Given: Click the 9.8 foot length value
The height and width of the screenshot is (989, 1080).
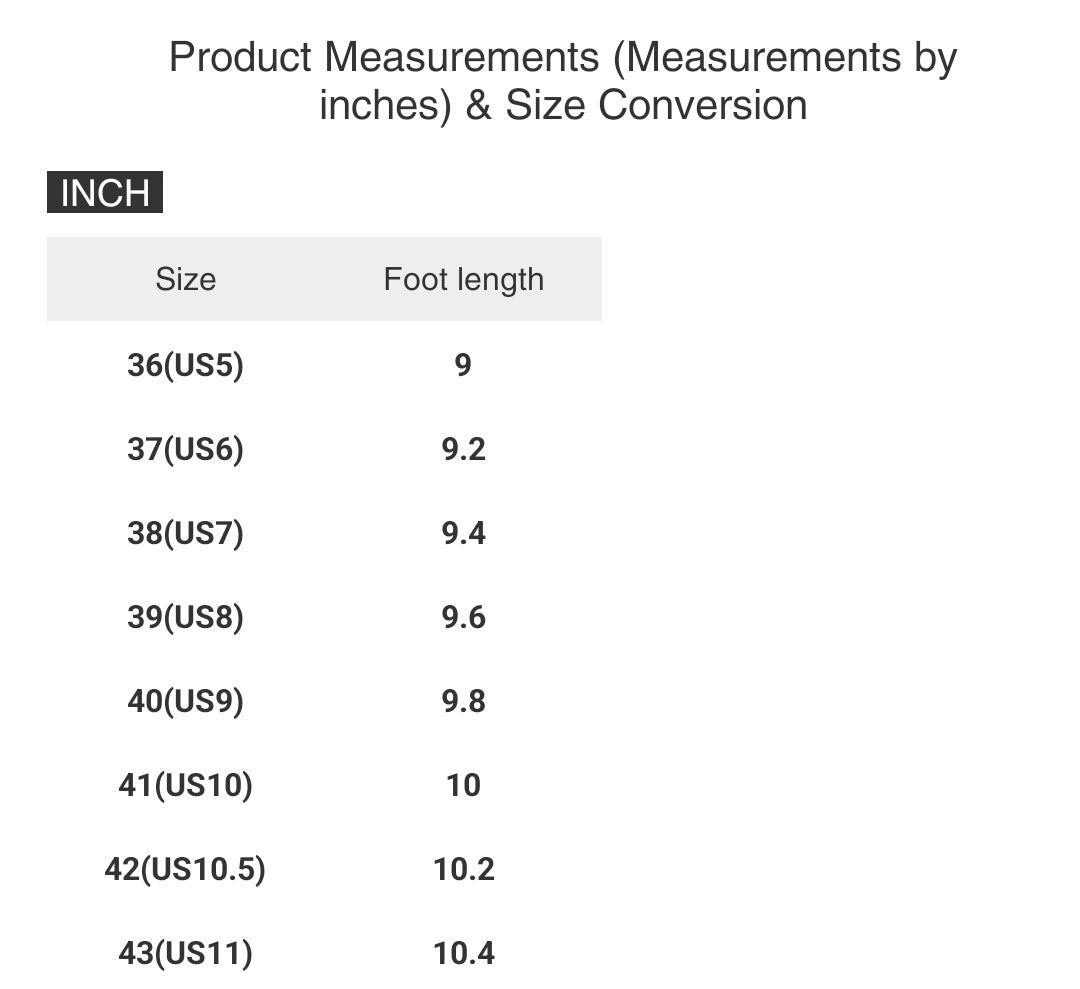Looking at the screenshot, I should 464,701.
